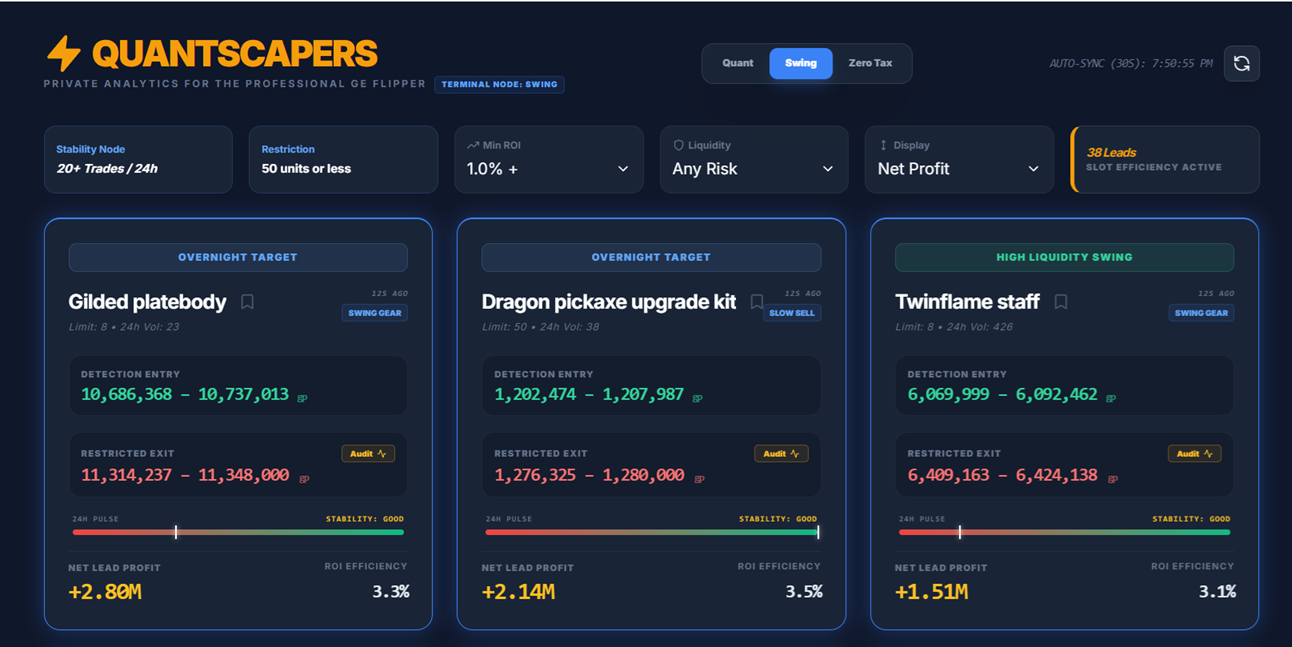
Task: Open Audit for Twinflame staff
Action: click(1194, 454)
